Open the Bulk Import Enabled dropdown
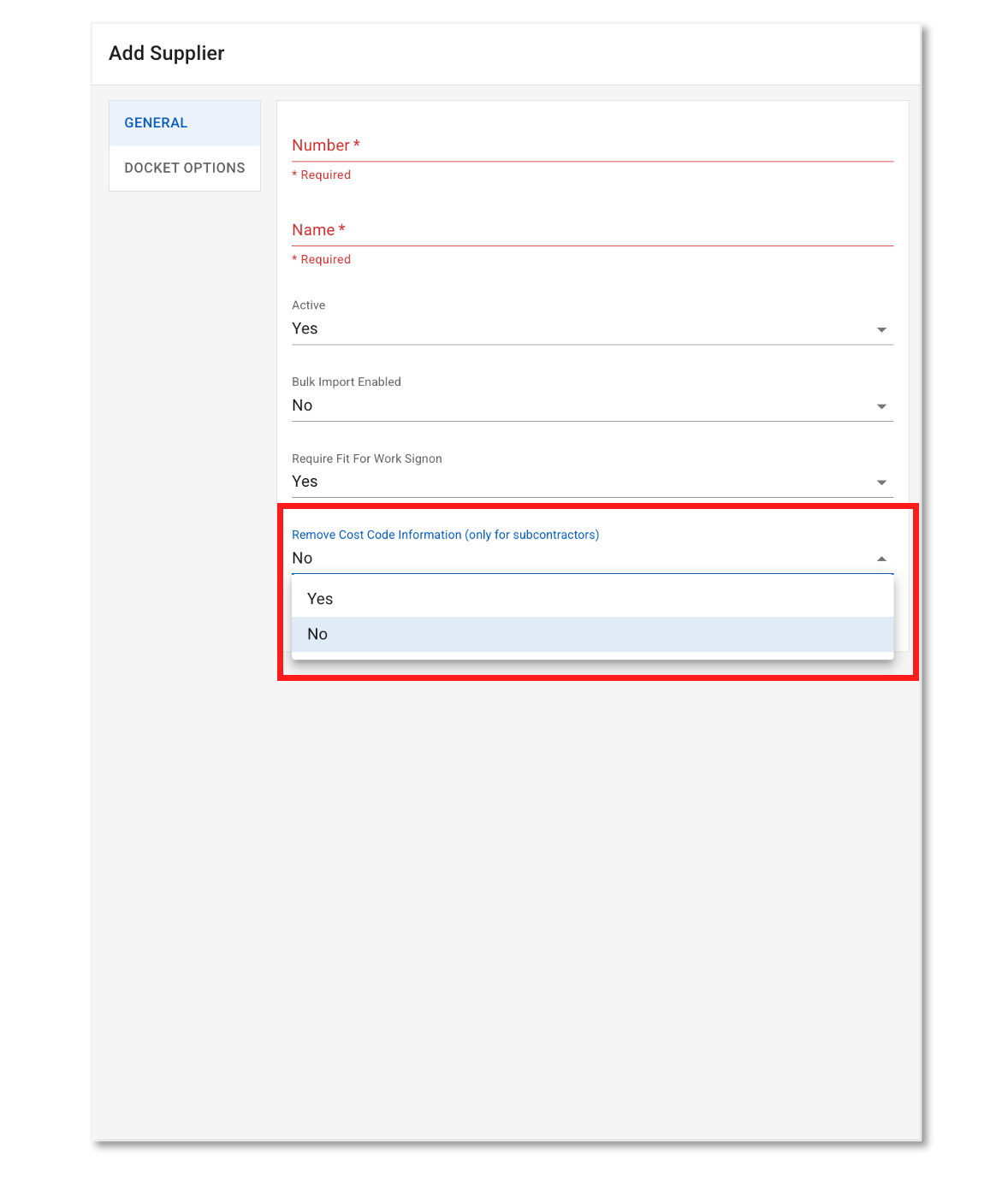This screenshot has height=1201, width=1008. [x=582, y=405]
